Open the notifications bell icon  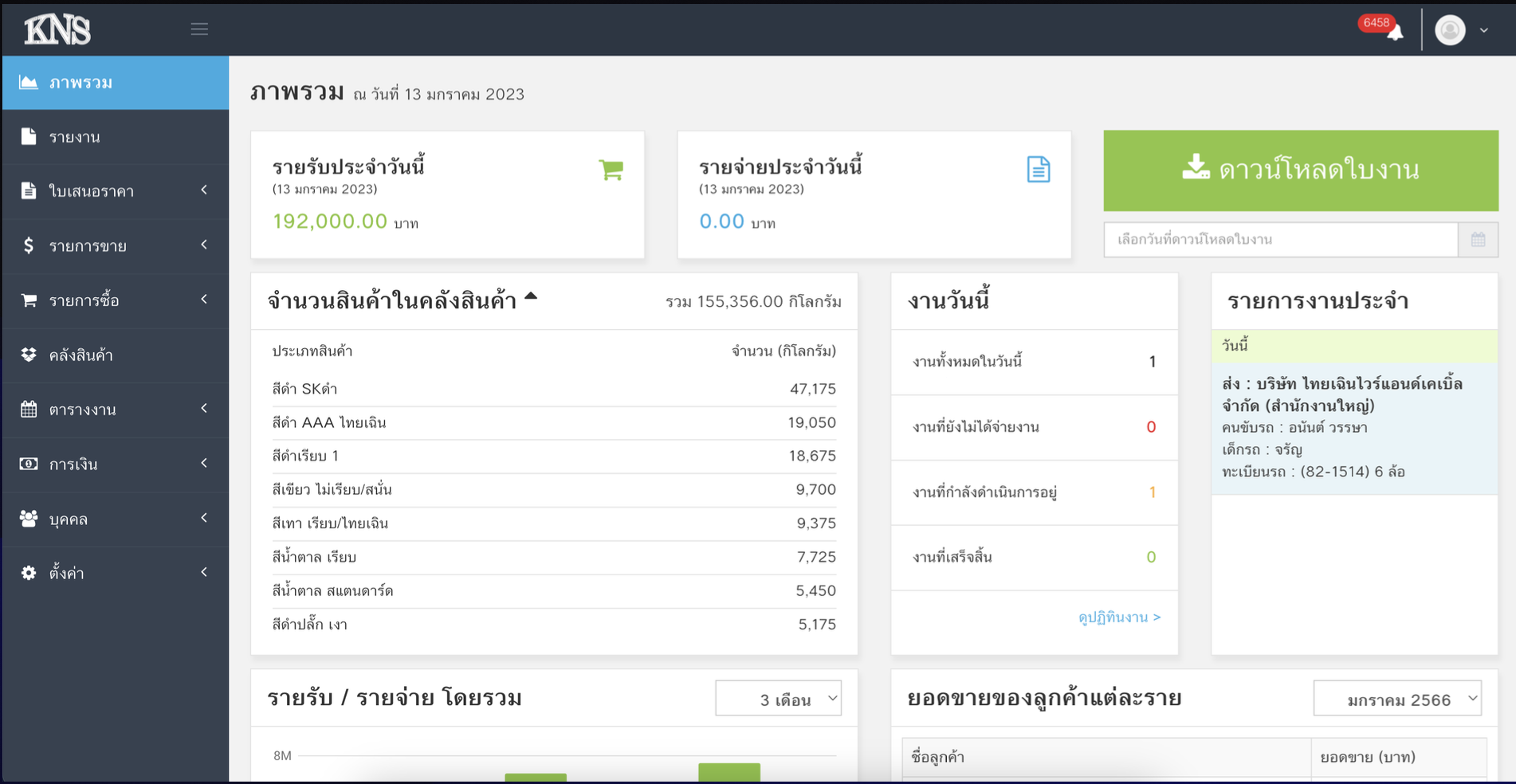(x=1394, y=32)
